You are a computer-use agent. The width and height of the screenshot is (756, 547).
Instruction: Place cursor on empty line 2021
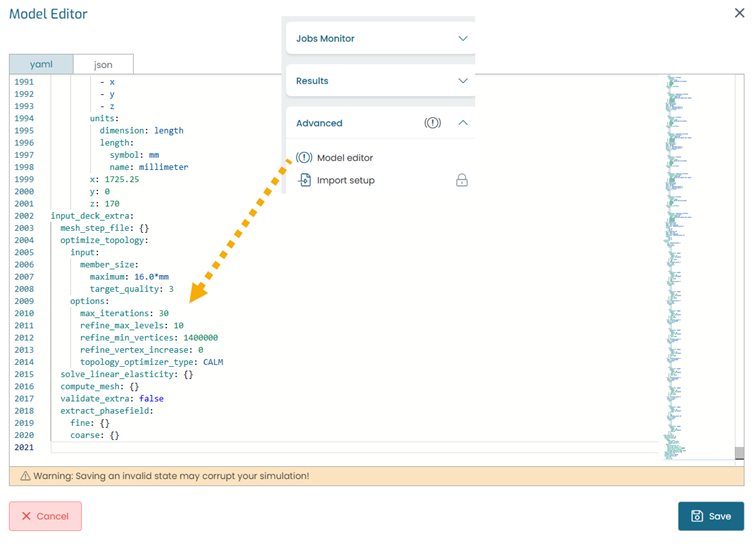click(x=354, y=447)
